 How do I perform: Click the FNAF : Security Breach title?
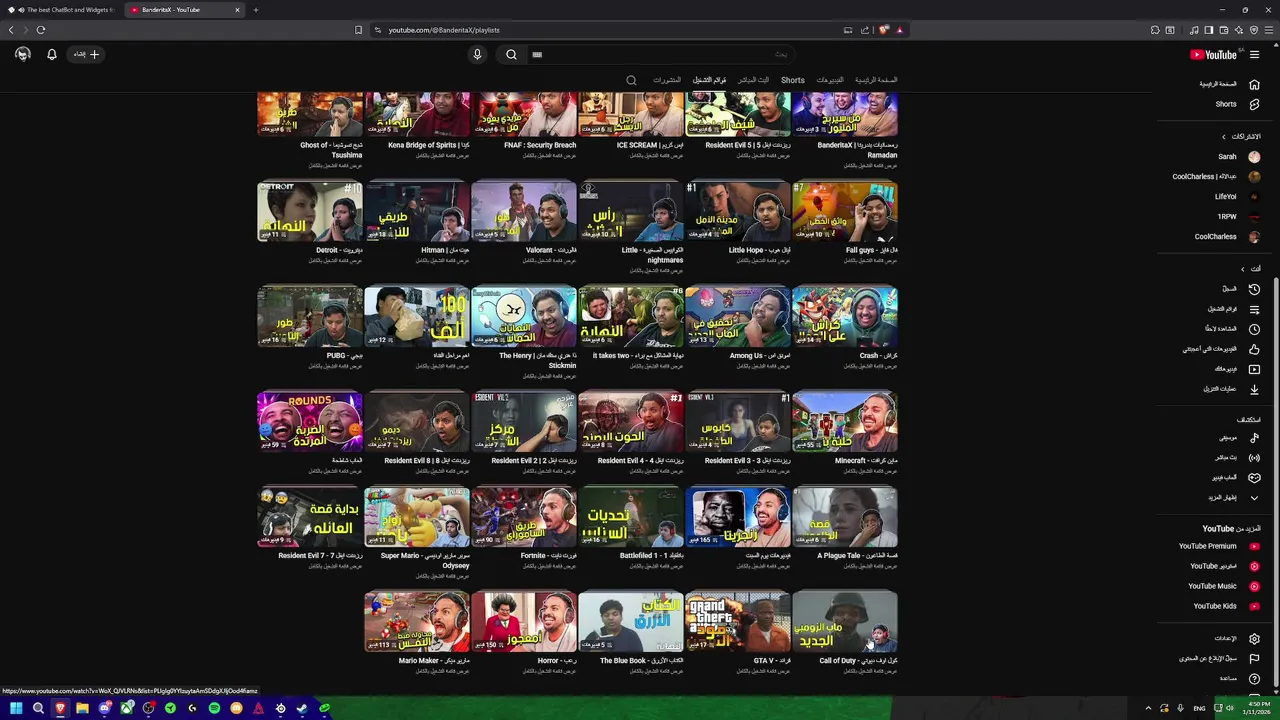(x=540, y=145)
